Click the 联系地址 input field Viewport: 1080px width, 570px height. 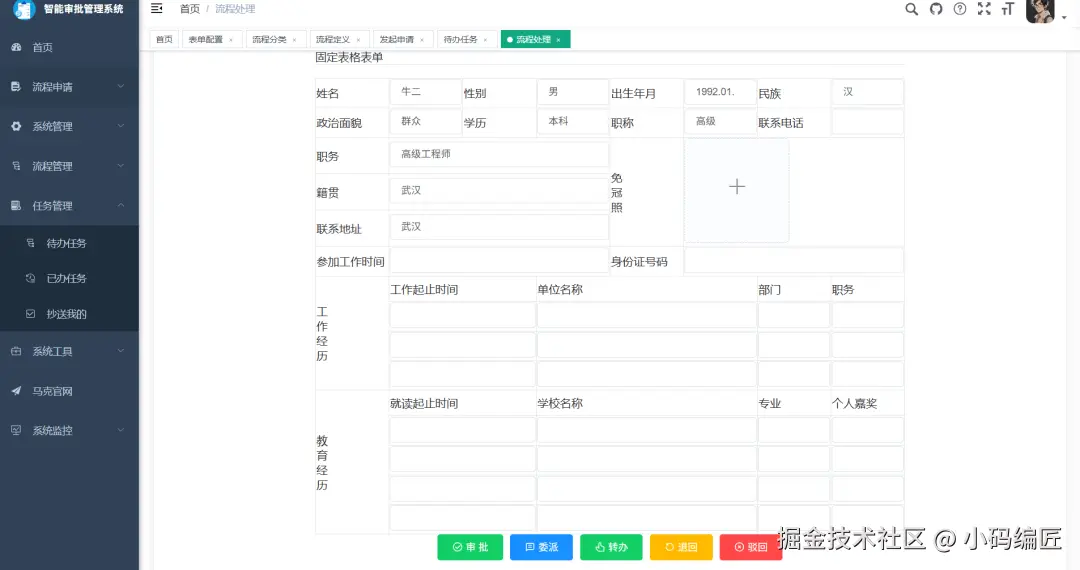(x=499, y=226)
